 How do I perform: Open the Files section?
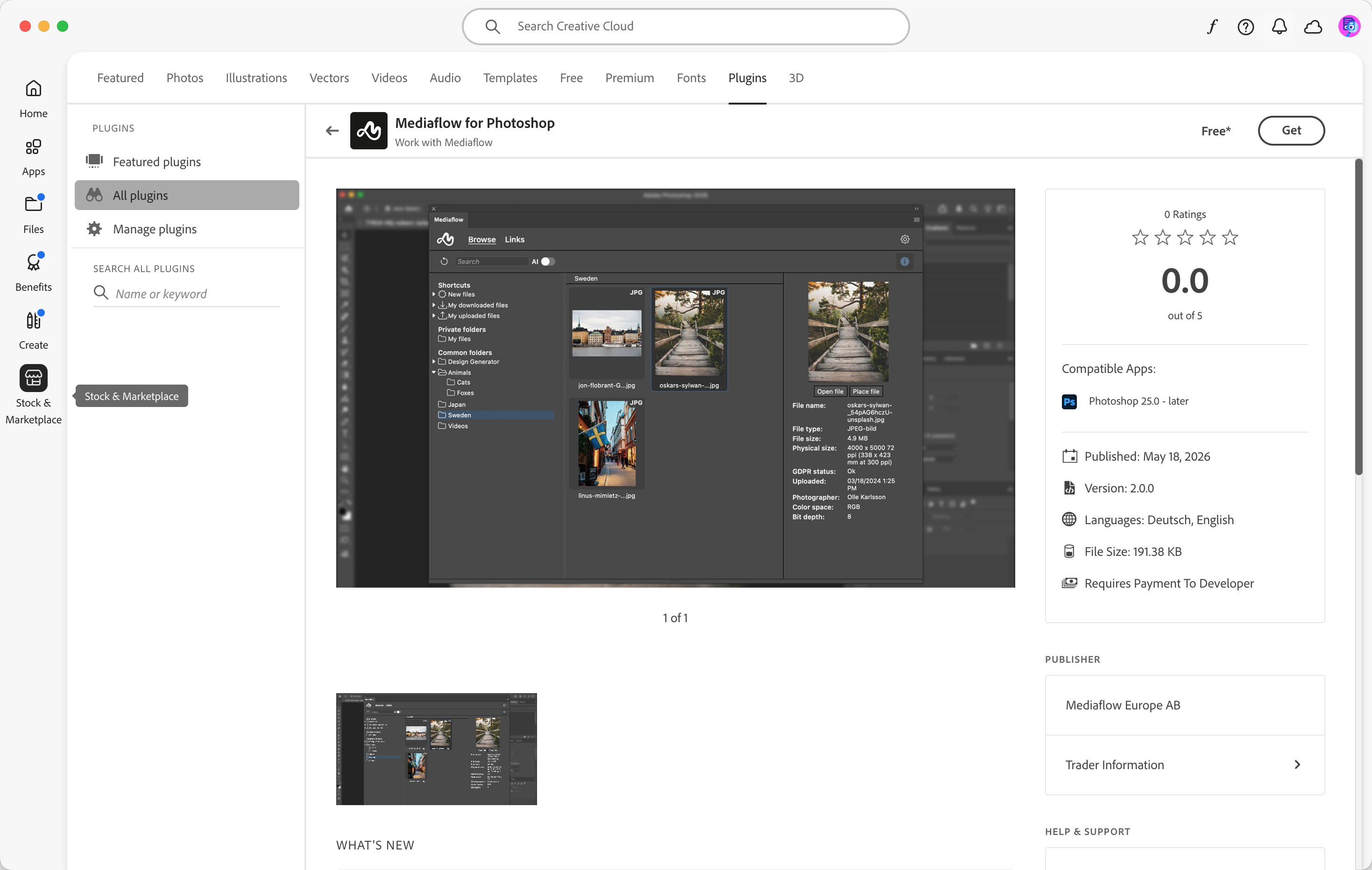(x=33, y=215)
